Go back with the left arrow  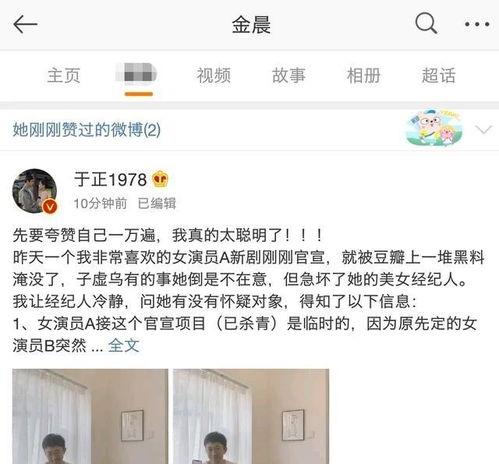point(25,24)
